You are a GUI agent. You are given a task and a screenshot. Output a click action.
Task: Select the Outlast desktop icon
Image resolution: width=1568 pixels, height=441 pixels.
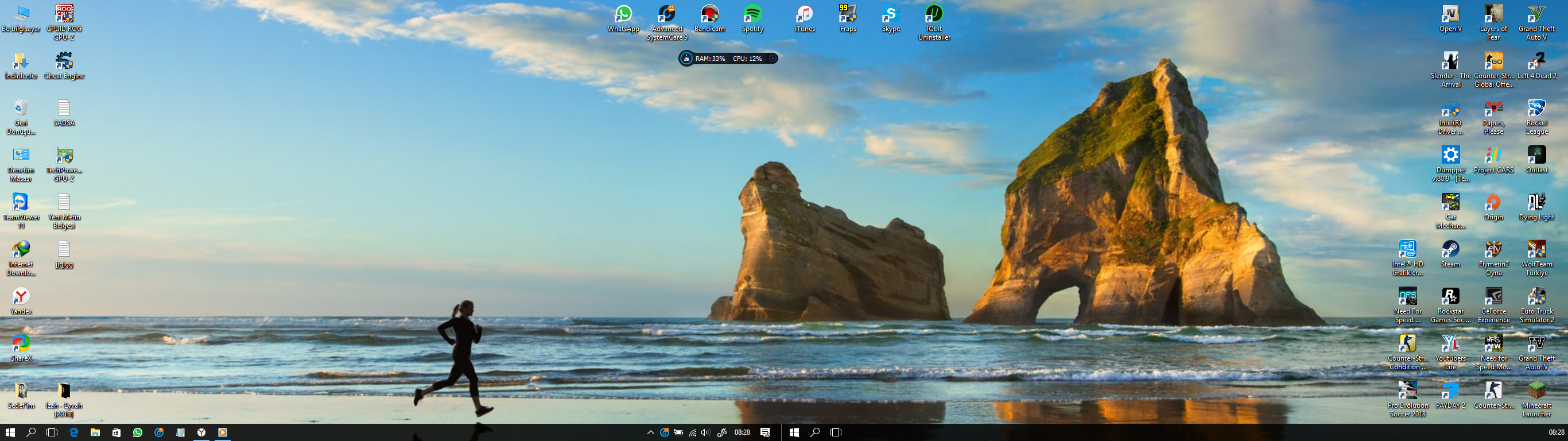pyautogui.click(x=1536, y=160)
